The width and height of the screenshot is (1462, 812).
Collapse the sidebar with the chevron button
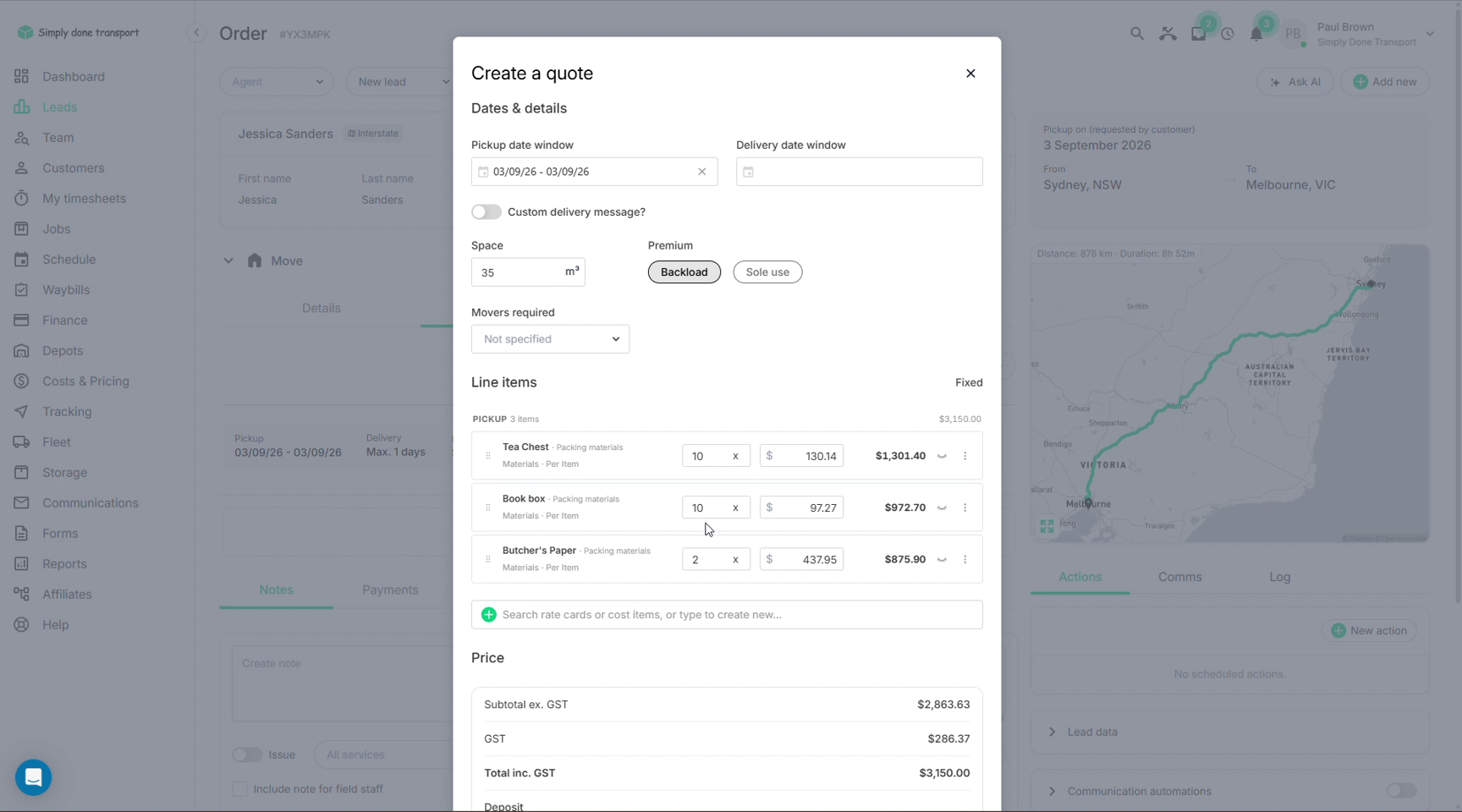(196, 33)
